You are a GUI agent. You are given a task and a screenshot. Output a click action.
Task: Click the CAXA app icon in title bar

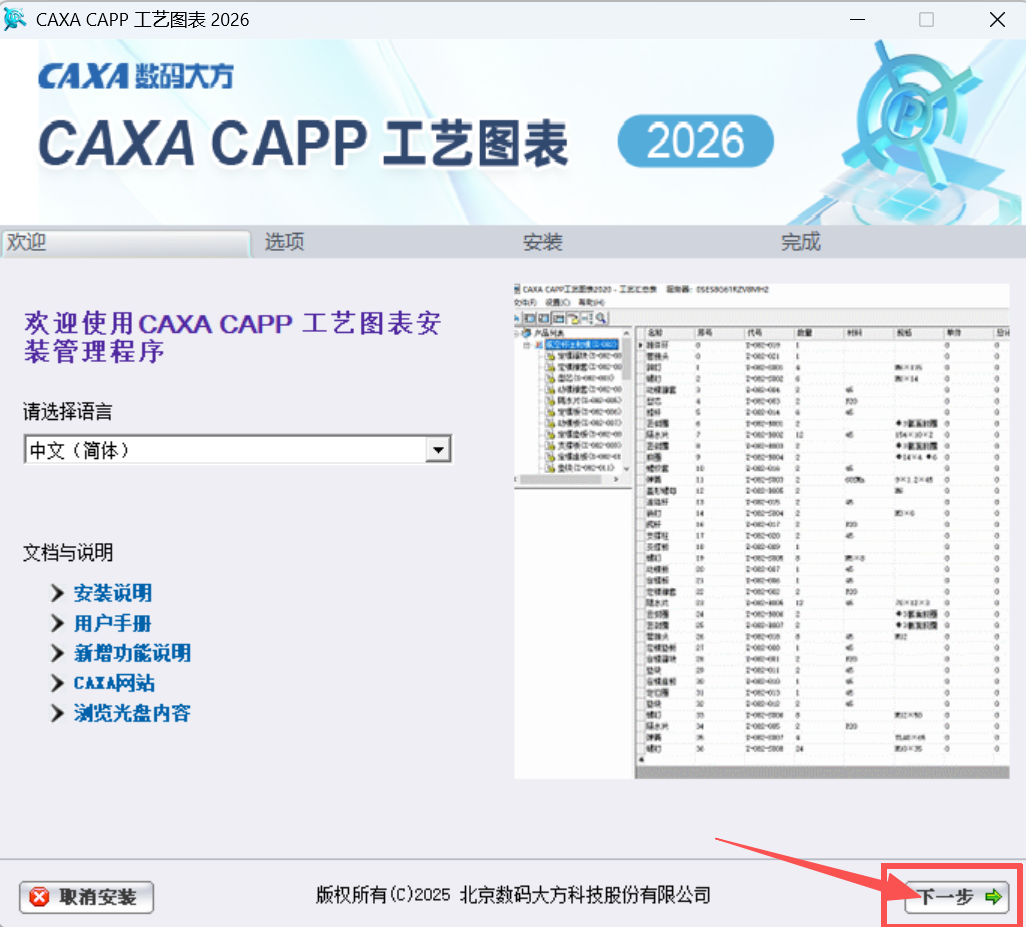point(14,19)
